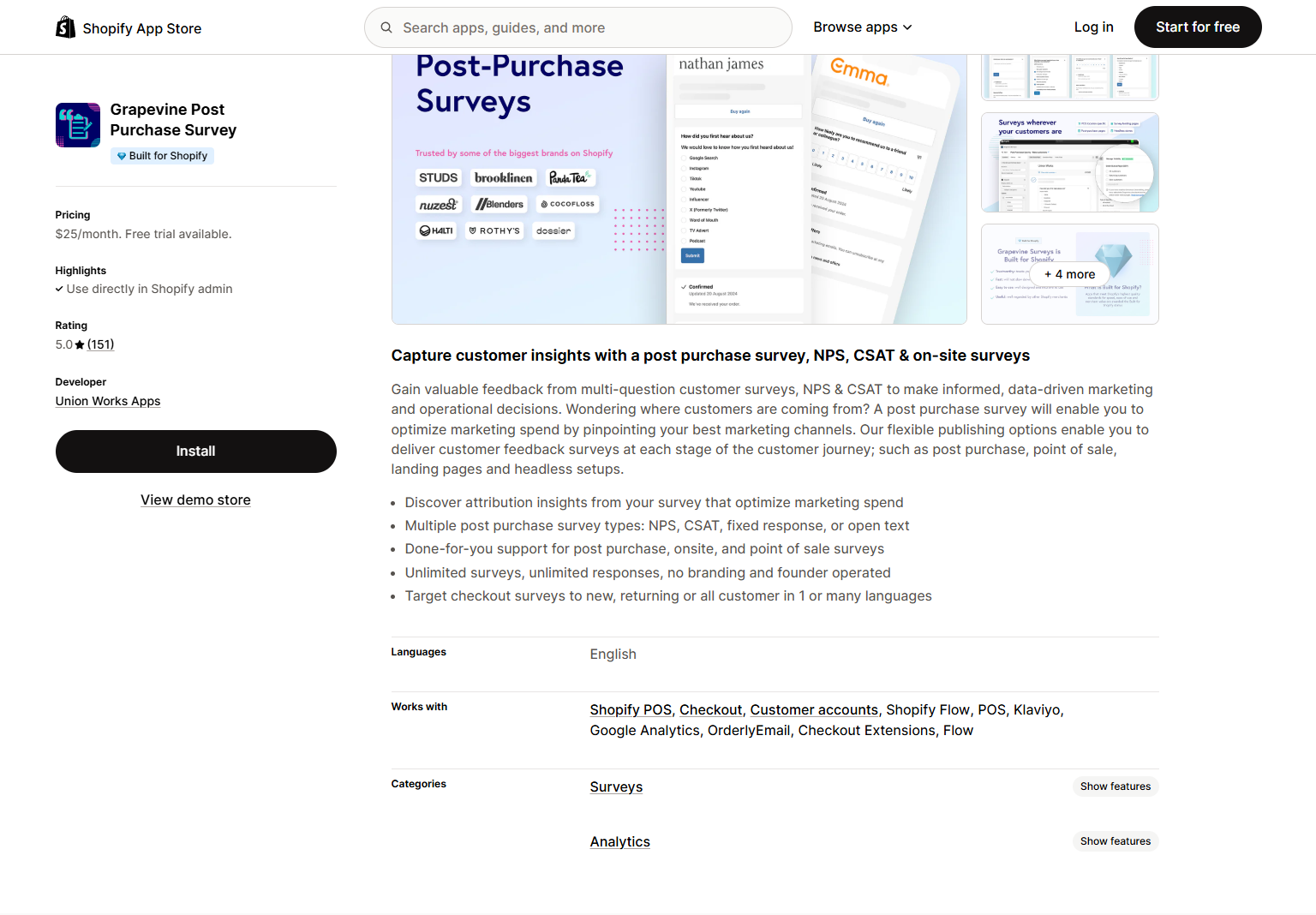Click the Shopify bag logo icon
The height and width of the screenshot is (915, 1316).
pos(65,27)
